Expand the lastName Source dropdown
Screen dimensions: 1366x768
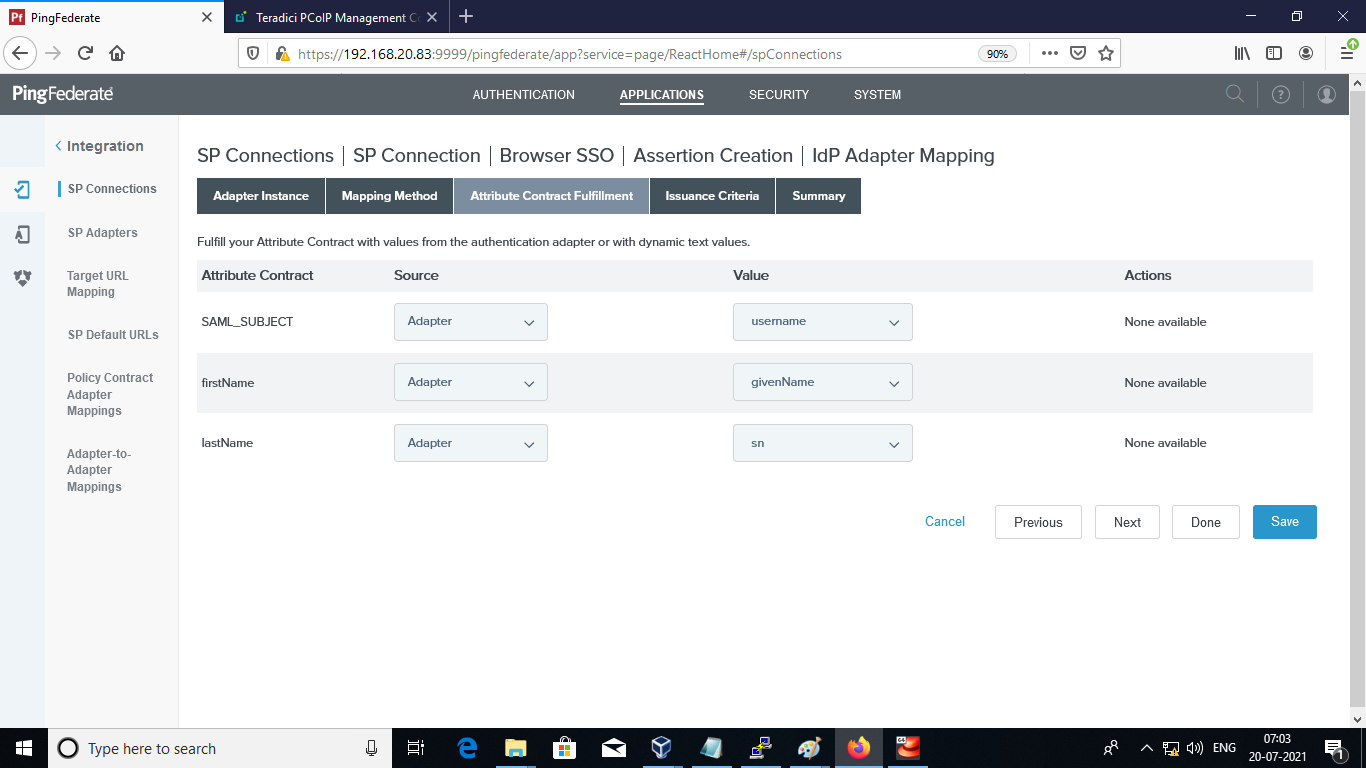(471, 443)
